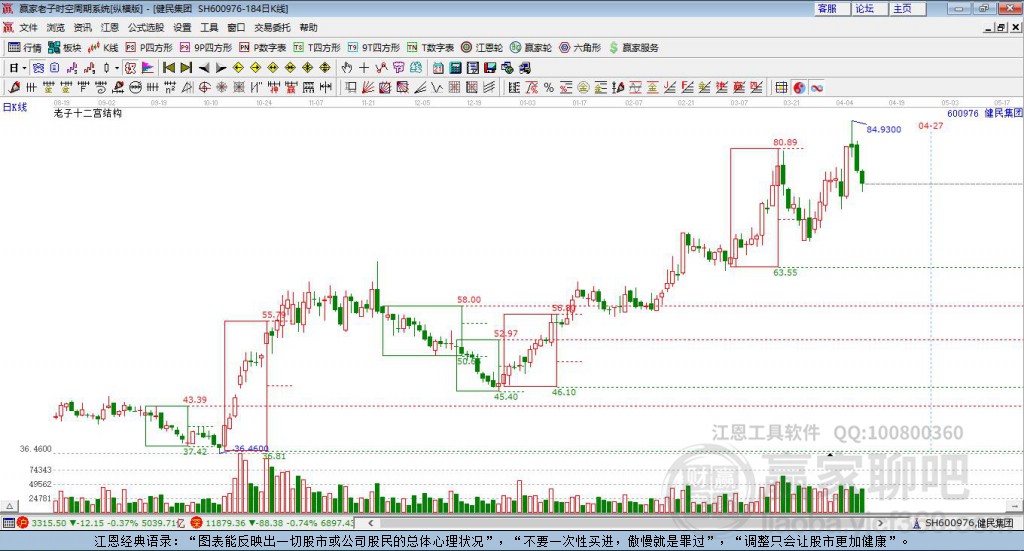
Task: Click the 63.55 price label
Action: (785, 272)
